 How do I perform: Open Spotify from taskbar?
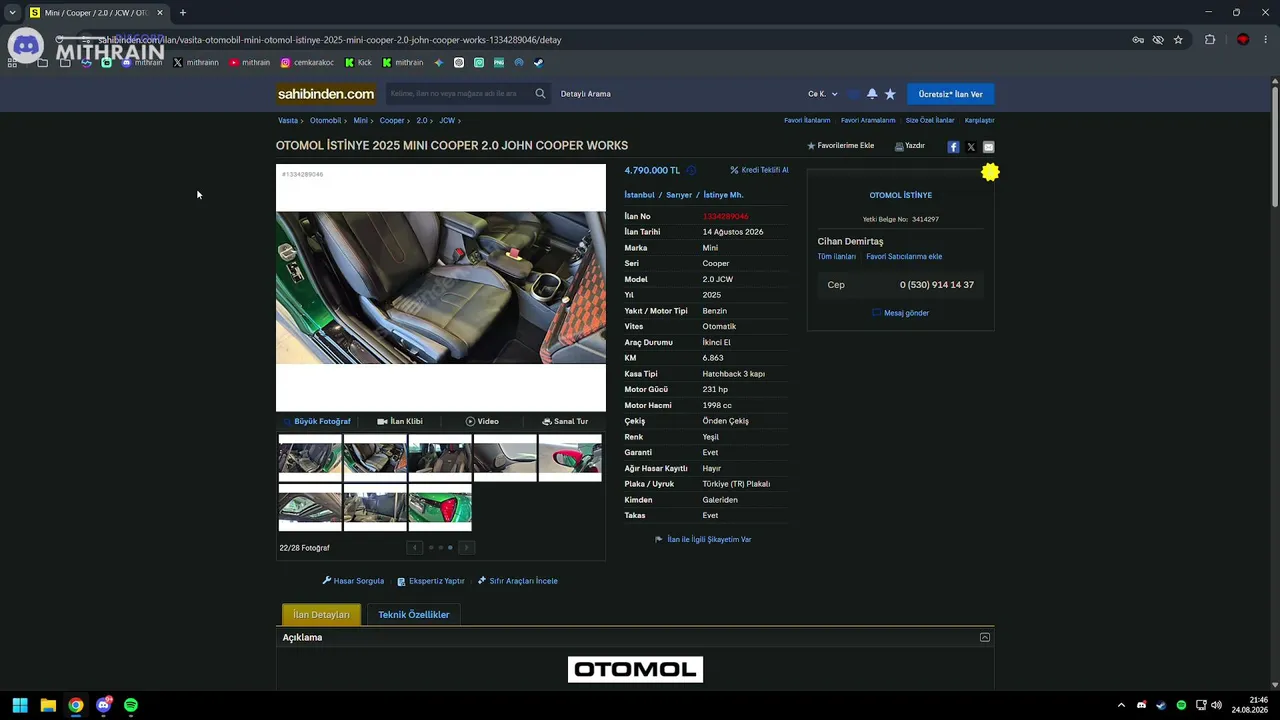click(x=131, y=705)
